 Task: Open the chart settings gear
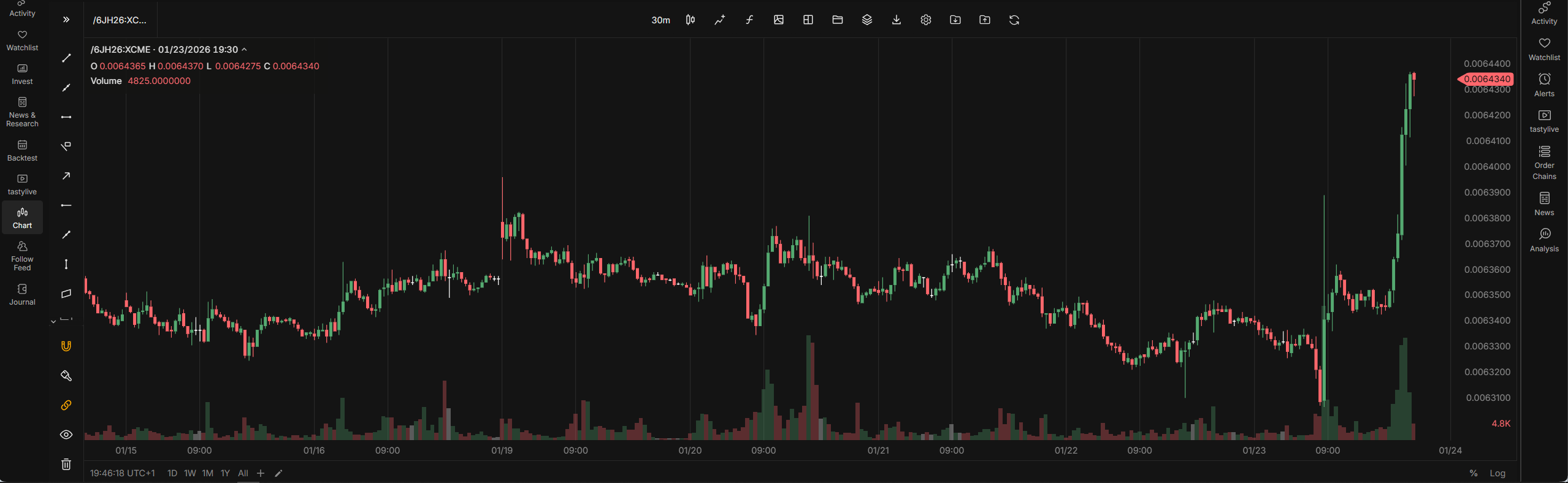point(926,20)
